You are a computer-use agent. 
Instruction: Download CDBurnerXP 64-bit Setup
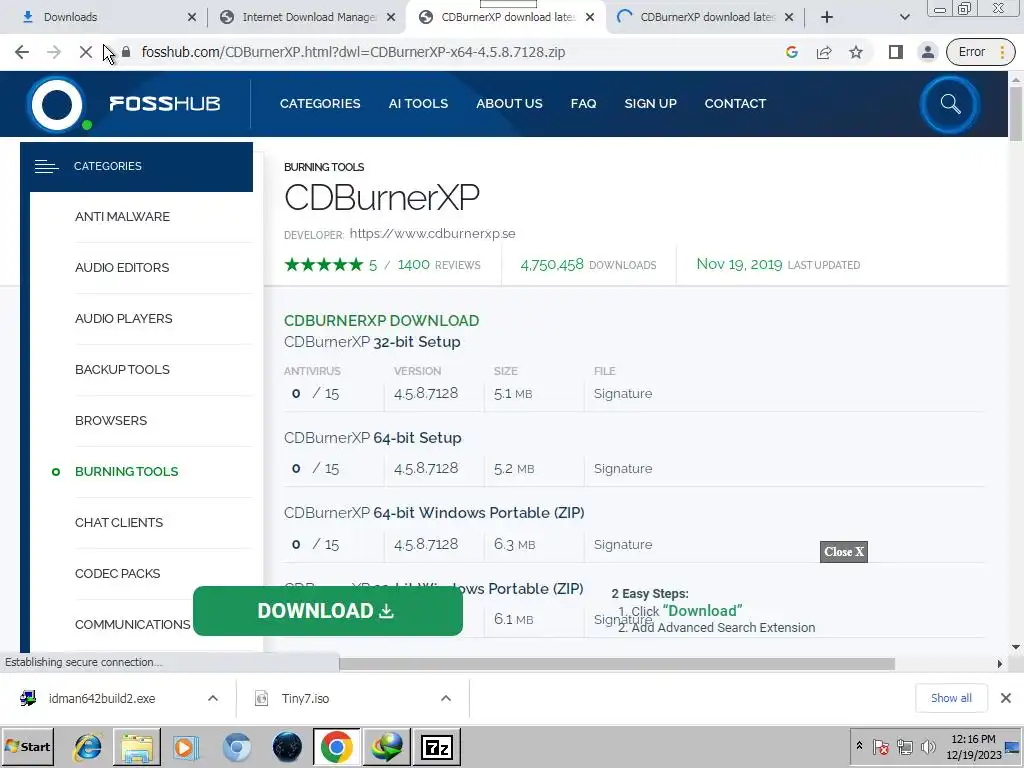click(373, 438)
